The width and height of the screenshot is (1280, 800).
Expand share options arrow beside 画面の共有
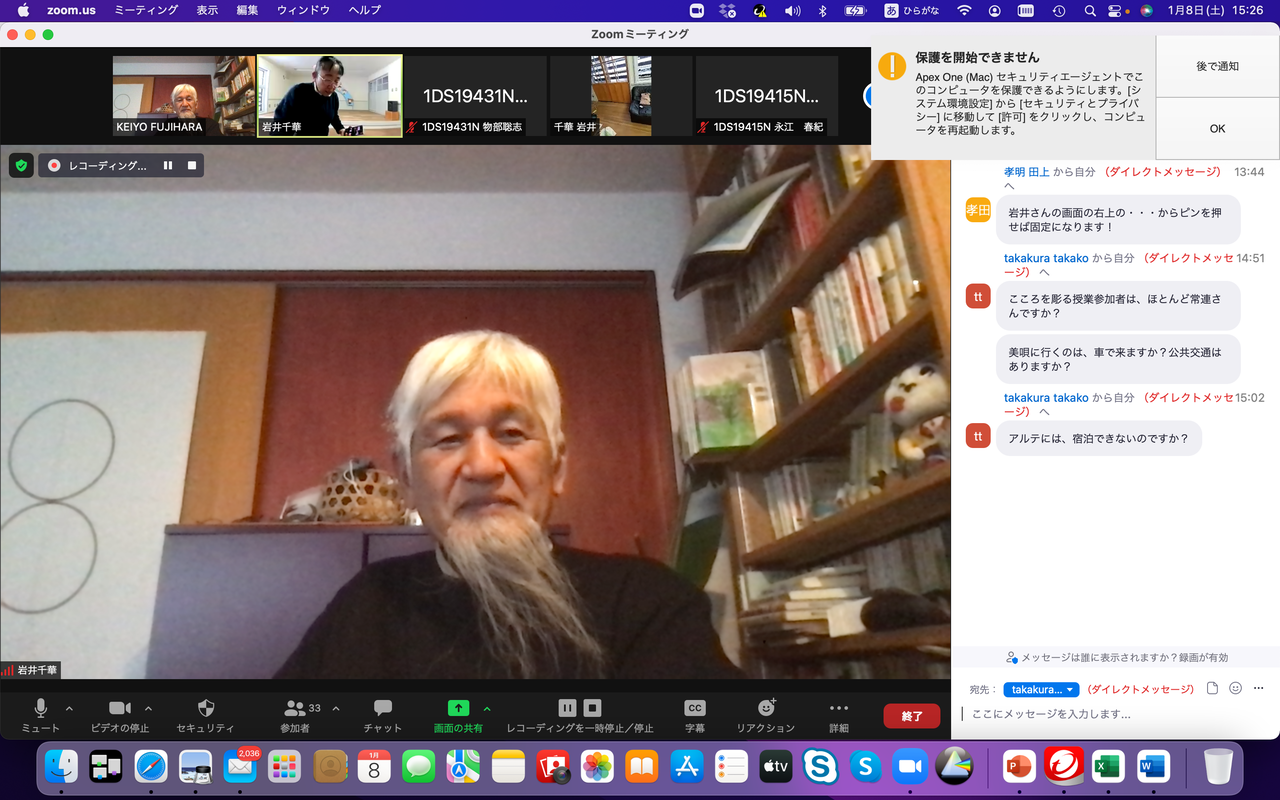click(487, 708)
